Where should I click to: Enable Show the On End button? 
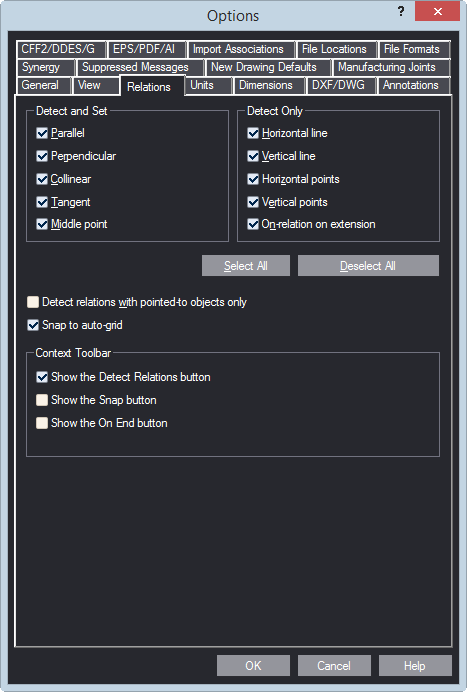point(42,423)
